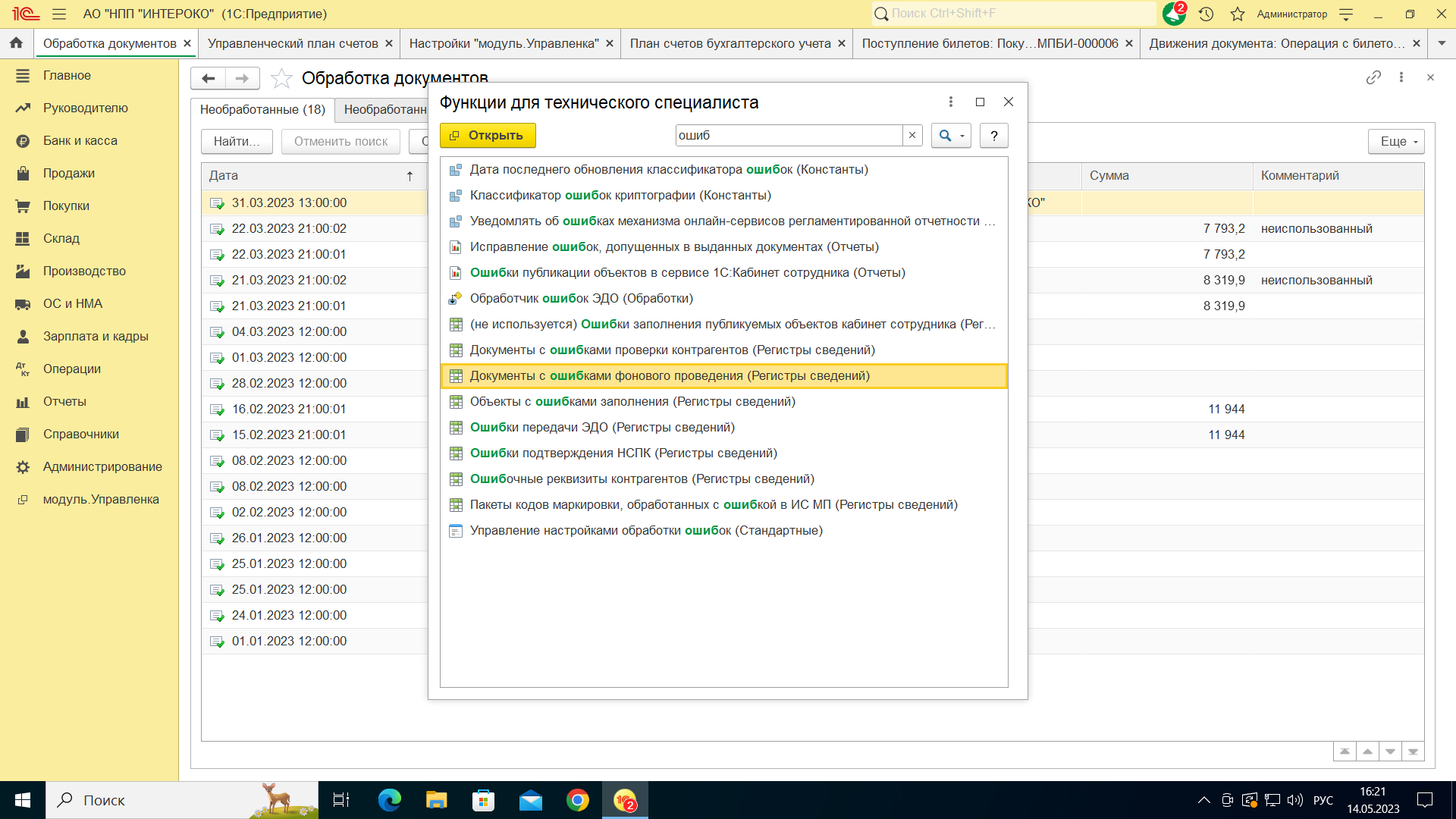This screenshot has width=1456, height=819.
Task: Select Классификатор ошибок криптографии constant
Action: pos(724,196)
